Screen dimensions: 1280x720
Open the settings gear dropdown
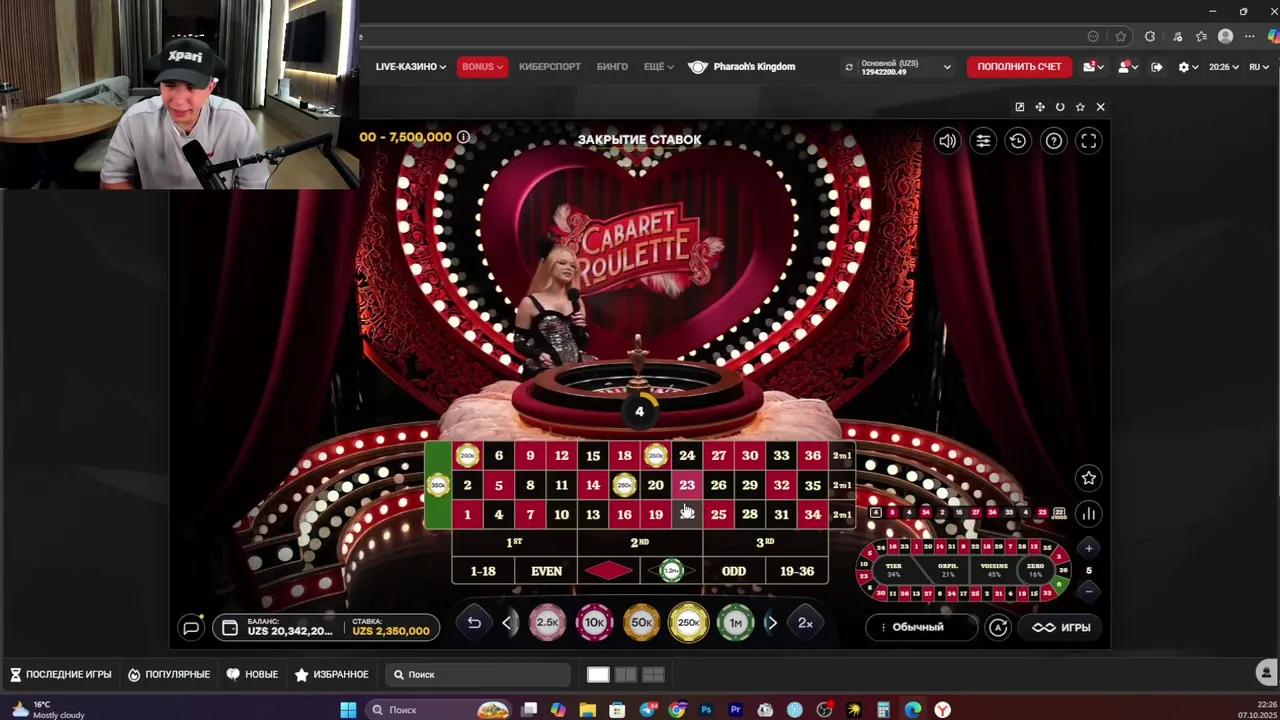1188,67
